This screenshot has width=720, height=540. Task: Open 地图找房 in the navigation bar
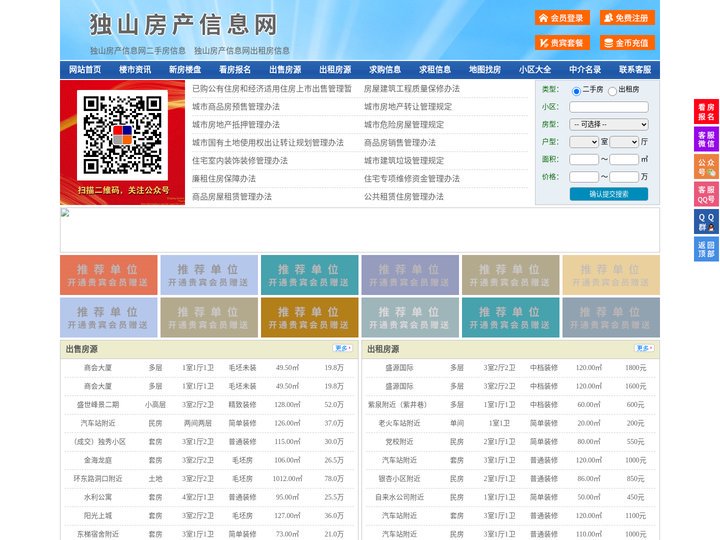(485, 70)
